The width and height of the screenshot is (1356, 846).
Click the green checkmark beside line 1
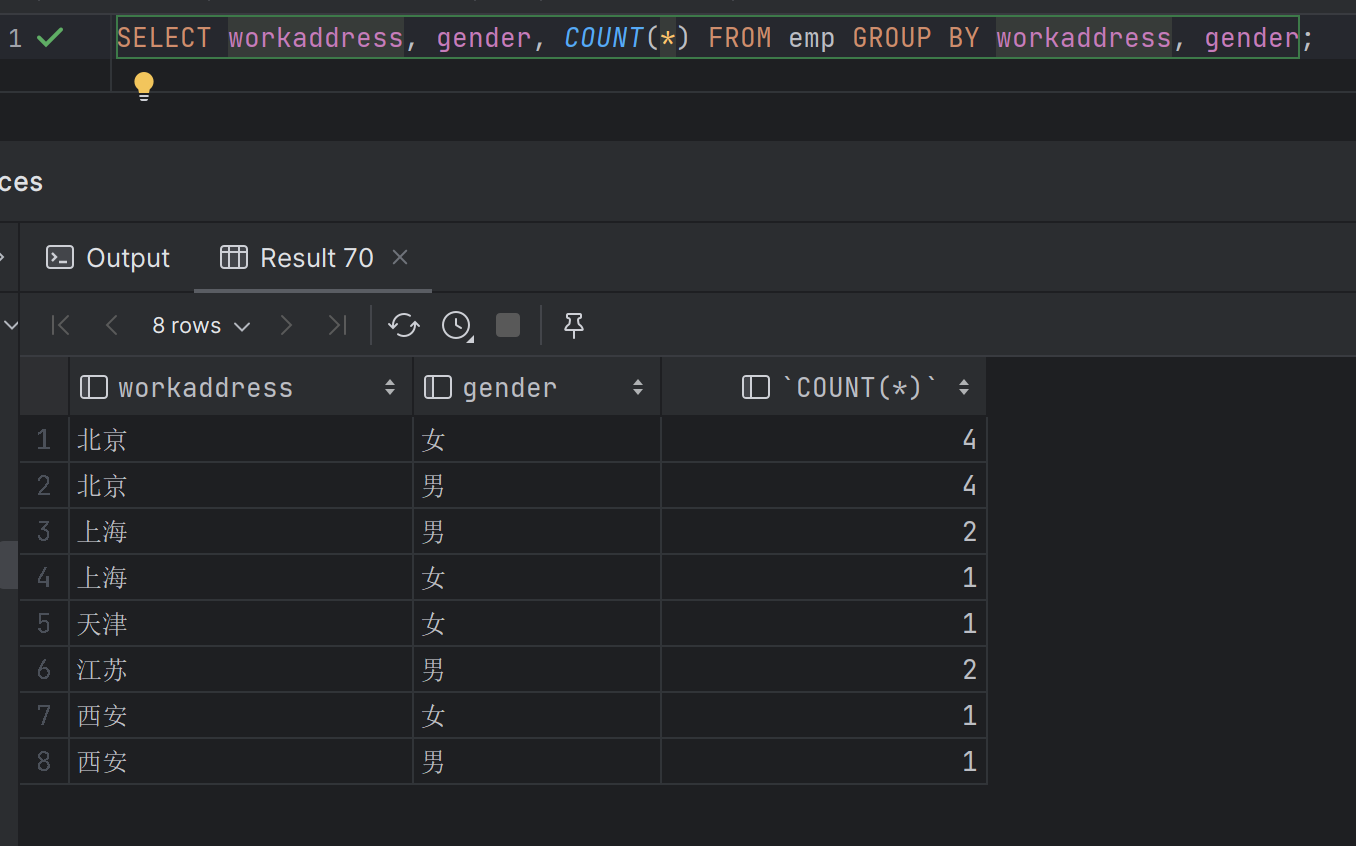click(x=49, y=38)
